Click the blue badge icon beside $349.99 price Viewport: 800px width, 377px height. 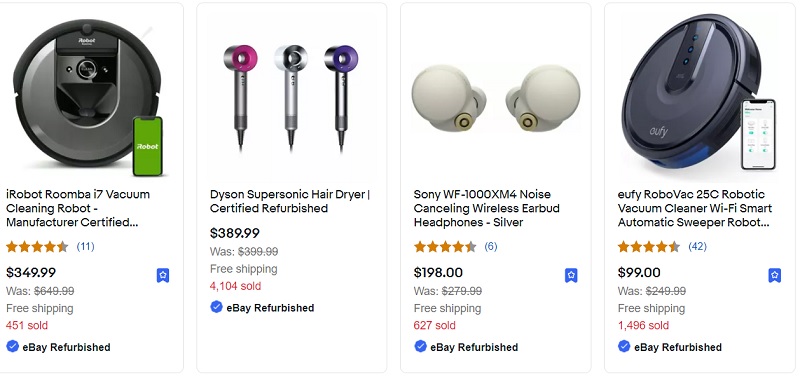coord(163,275)
